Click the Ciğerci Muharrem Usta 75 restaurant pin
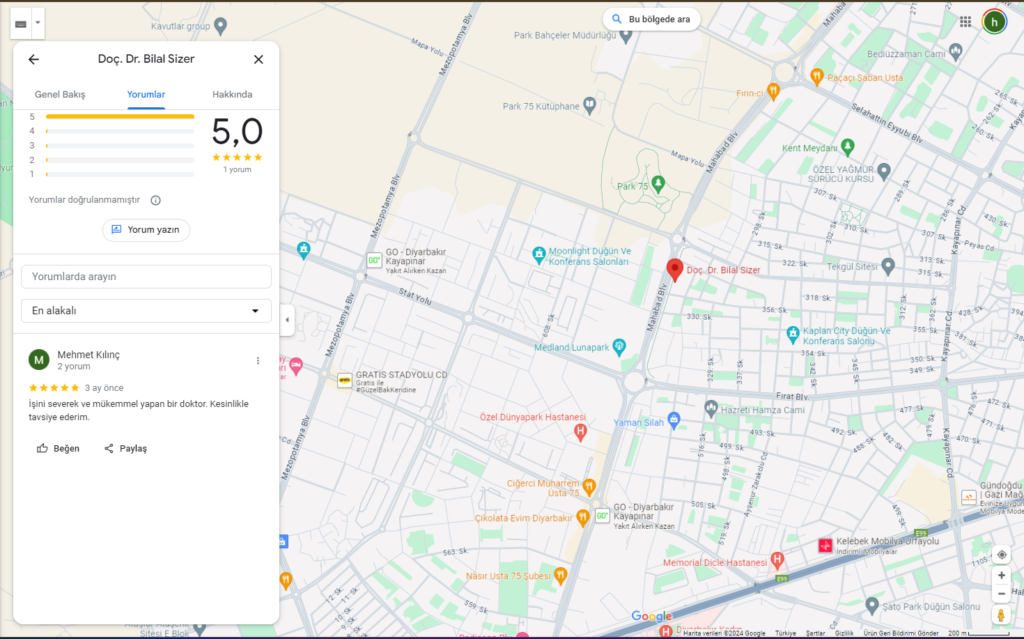The width and height of the screenshot is (1024, 639). pos(588,485)
